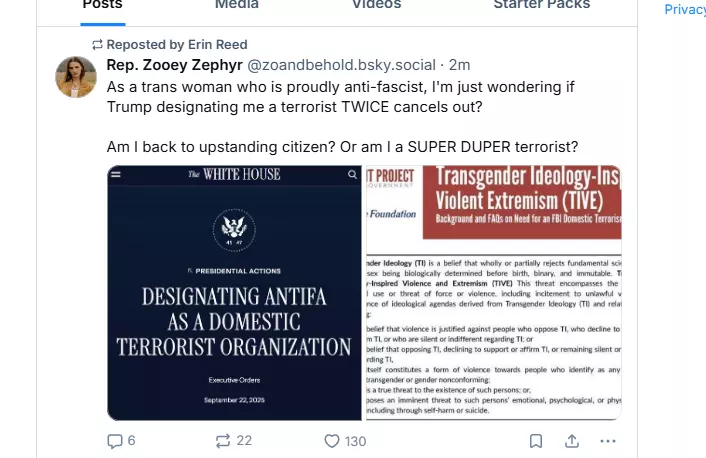Open the Designating Antifa White House image

tap(234, 293)
